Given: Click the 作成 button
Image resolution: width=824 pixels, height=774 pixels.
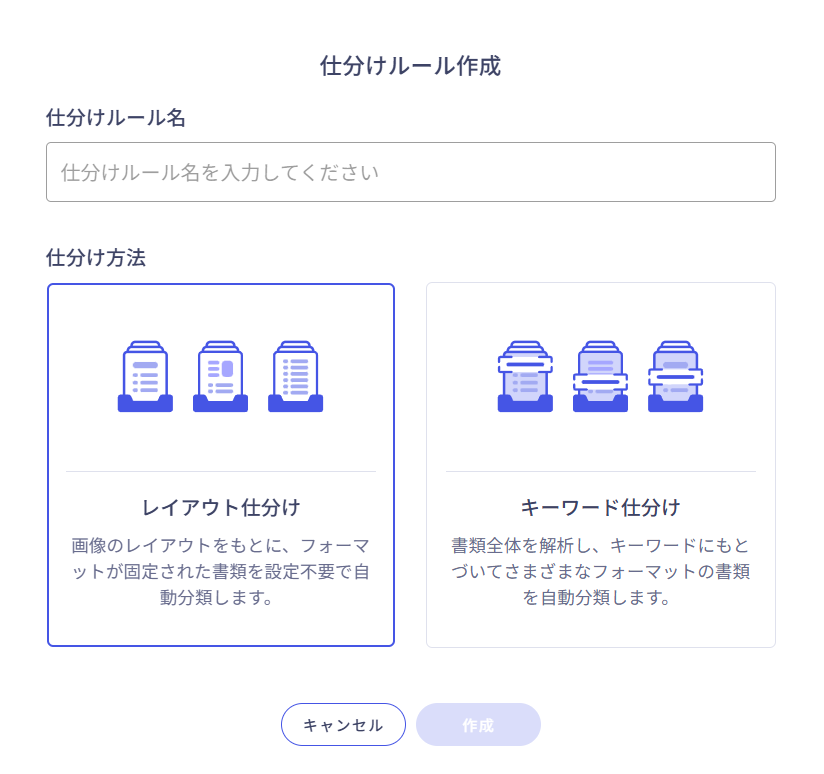Looking at the screenshot, I should click(x=478, y=724).
